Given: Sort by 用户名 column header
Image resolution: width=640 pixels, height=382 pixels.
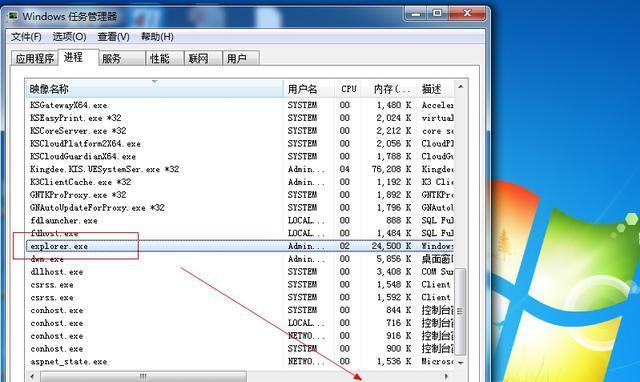Looking at the screenshot, I should (x=309, y=89).
